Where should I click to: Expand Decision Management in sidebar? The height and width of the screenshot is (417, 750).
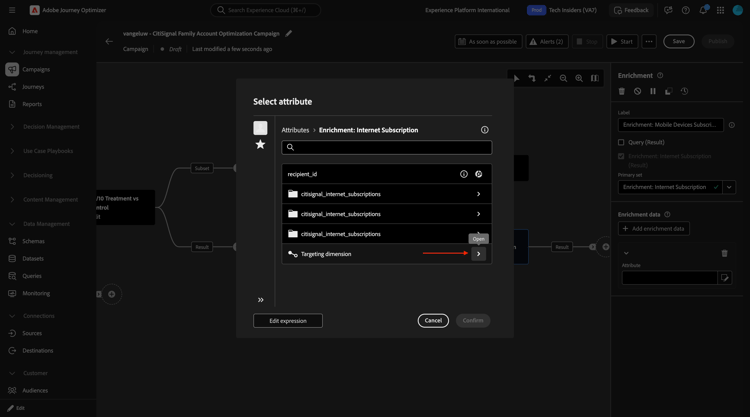tap(12, 127)
